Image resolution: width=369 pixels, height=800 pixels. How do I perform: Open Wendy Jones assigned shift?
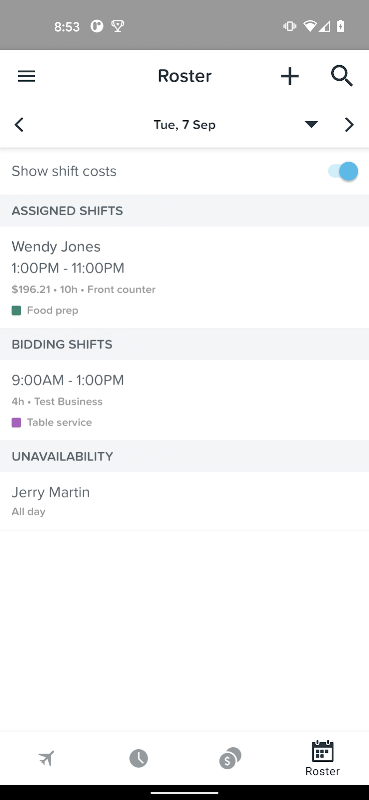(x=184, y=278)
